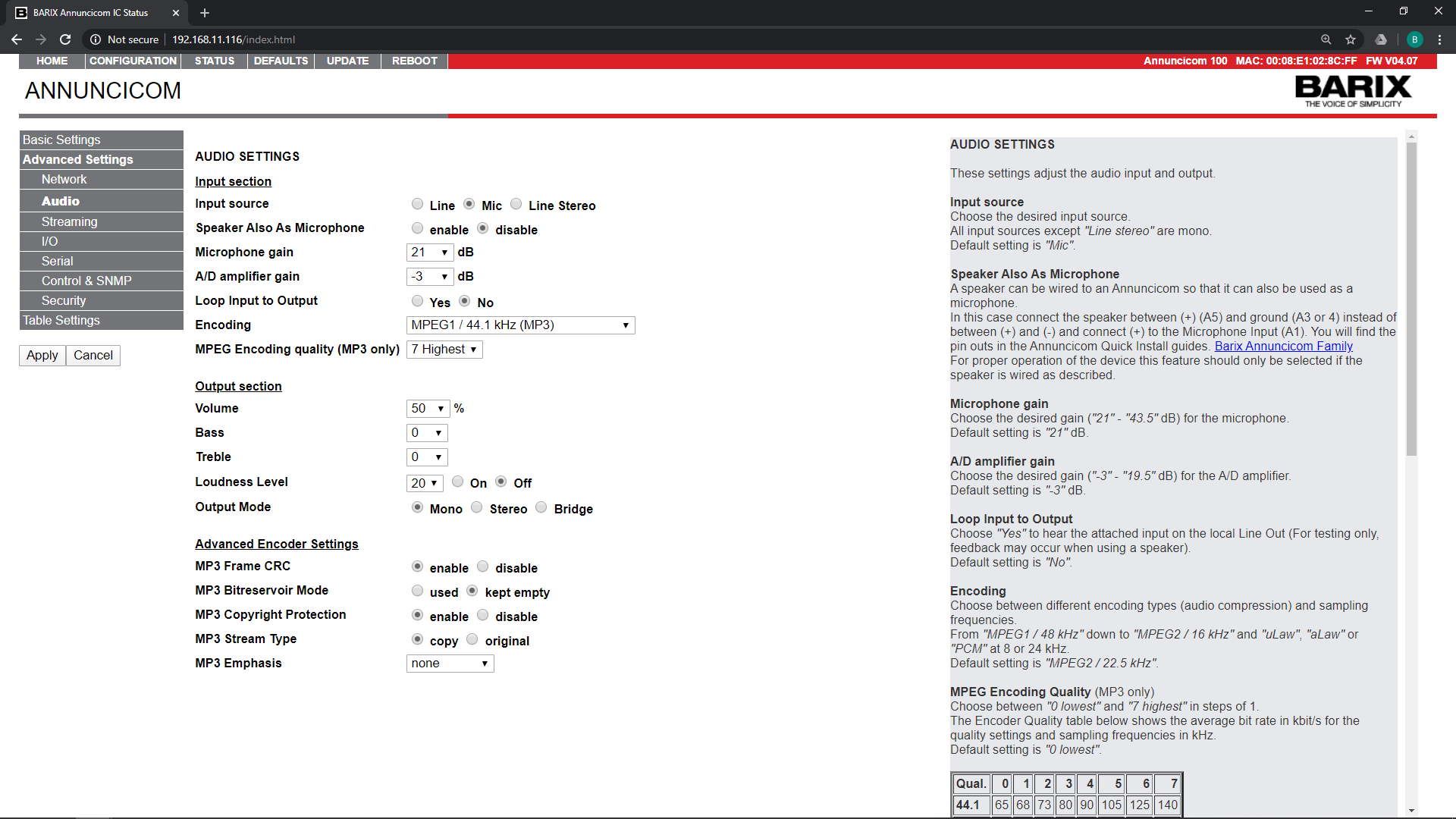The image size is (1456, 819).
Task: Go to Streaming settings in sidebar
Action: tap(70, 221)
